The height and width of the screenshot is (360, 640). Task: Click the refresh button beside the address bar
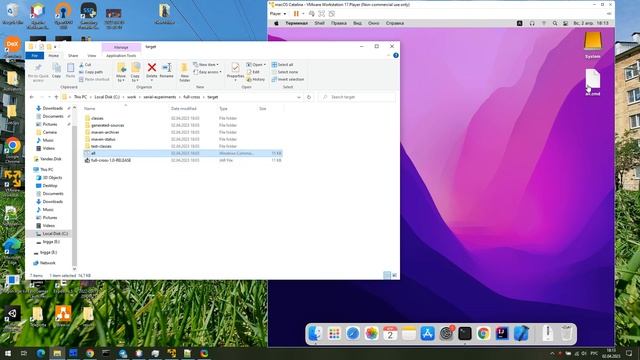coord(309,97)
